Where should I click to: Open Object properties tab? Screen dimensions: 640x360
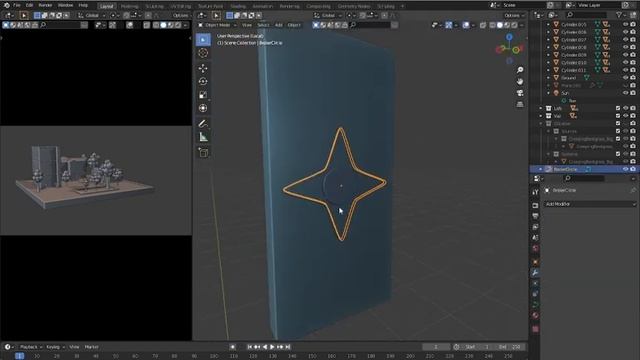pos(535,262)
